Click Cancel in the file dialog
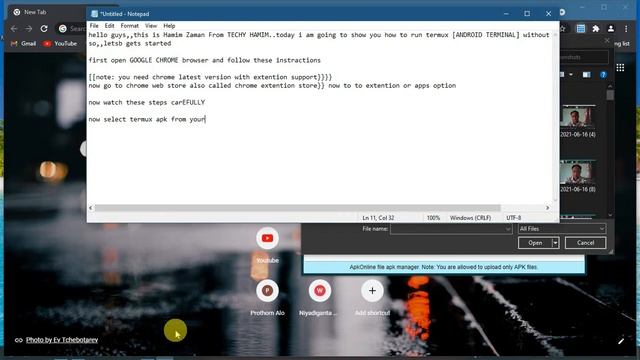Image resolution: width=640 pixels, height=360 pixels. tap(585, 243)
